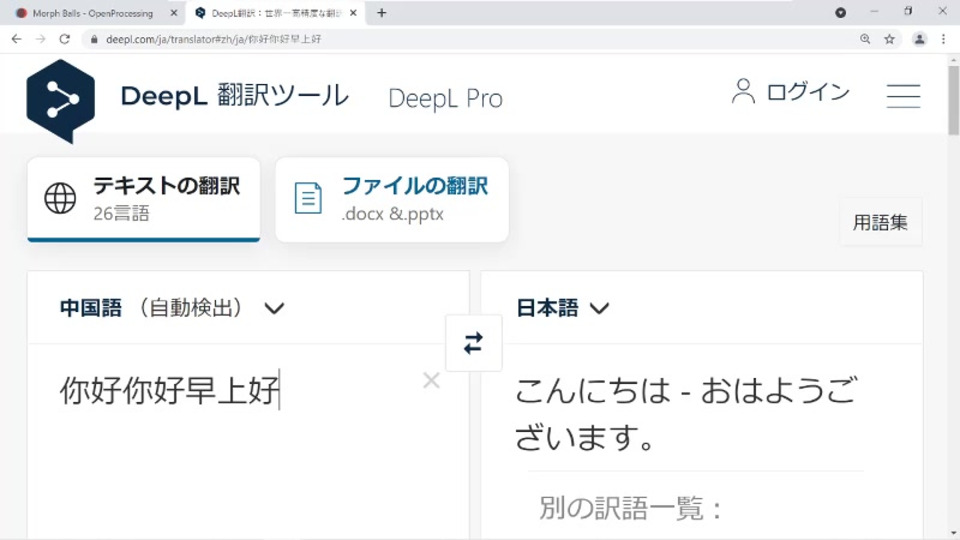Switch to Morph Balls - OpenProcessing tab
The image size is (960, 540).
(93, 13)
